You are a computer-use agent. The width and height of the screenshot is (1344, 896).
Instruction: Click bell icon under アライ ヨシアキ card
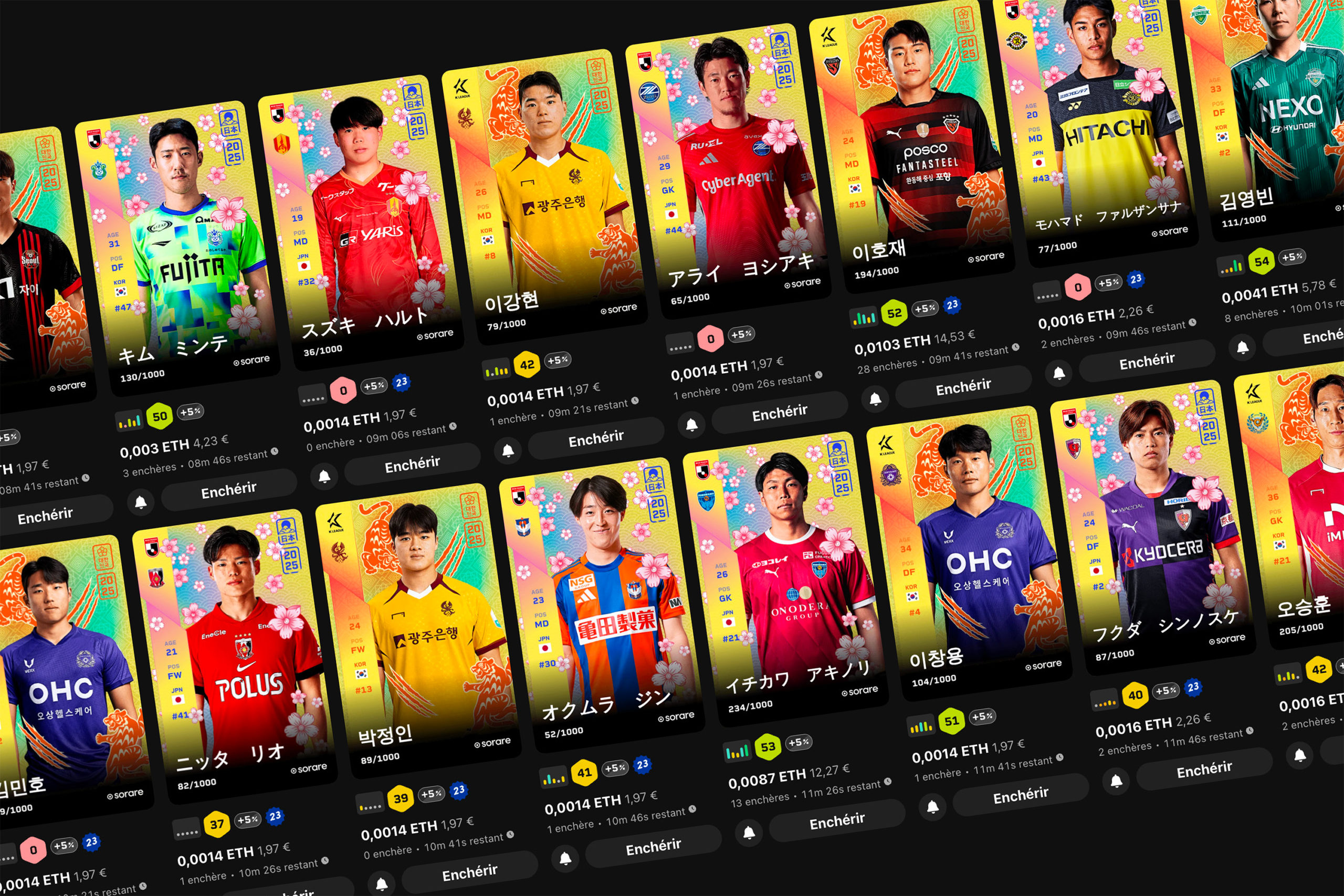pyautogui.click(x=691, y=425)
